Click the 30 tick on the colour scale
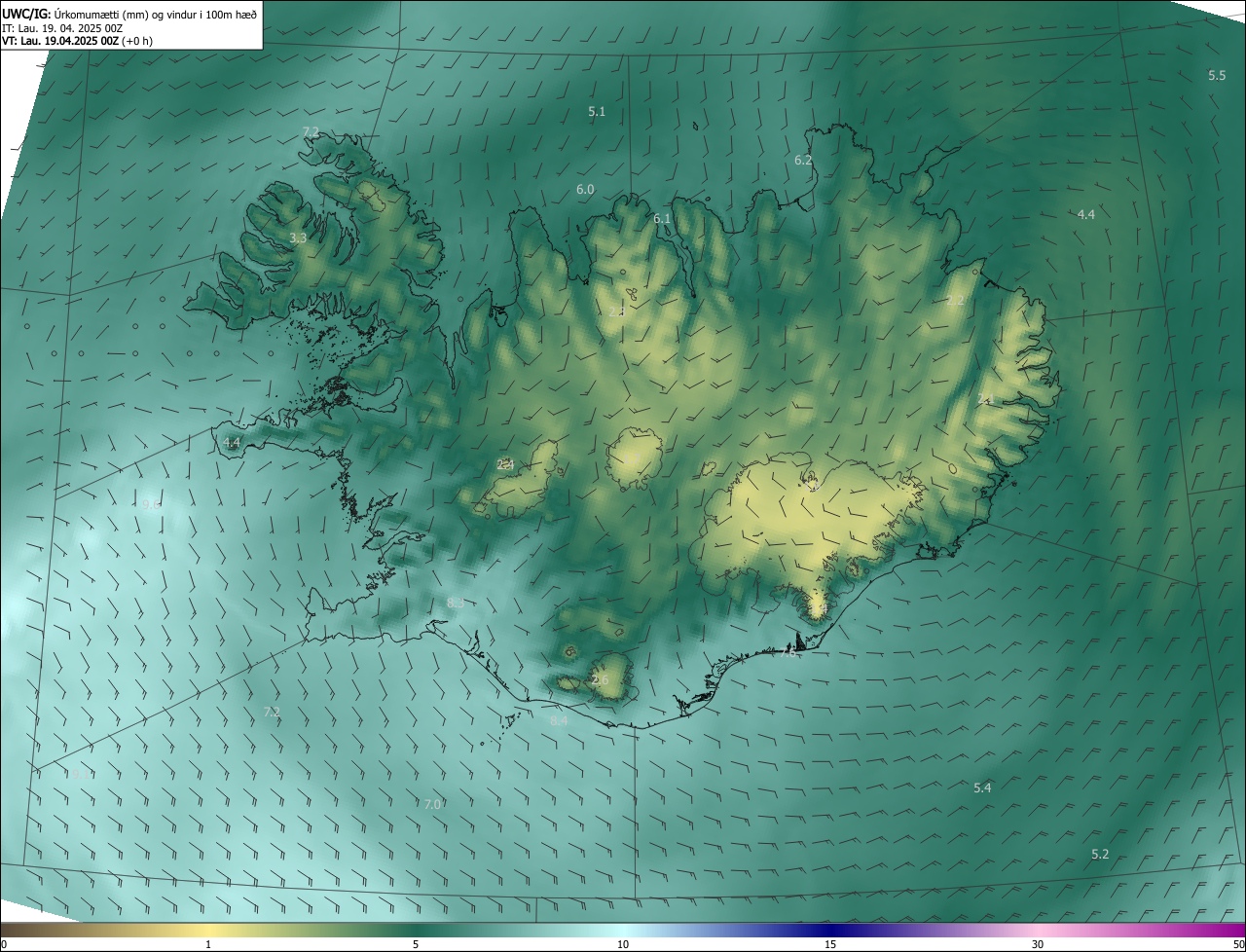Screen dimensions: 1246x952 coord(1038,944)
